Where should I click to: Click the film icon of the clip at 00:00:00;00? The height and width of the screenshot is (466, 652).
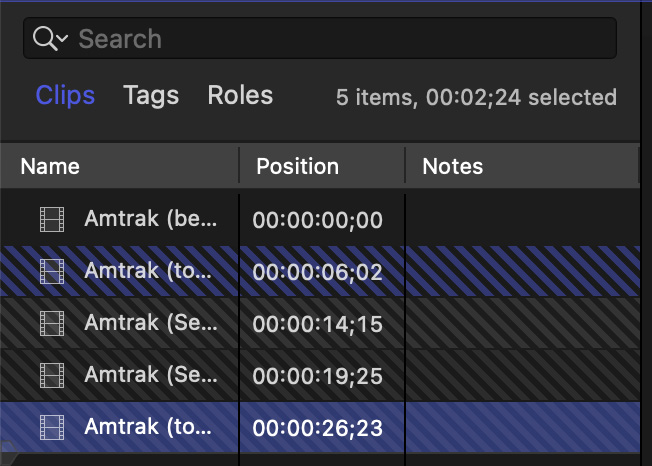[x=51, y=218]
